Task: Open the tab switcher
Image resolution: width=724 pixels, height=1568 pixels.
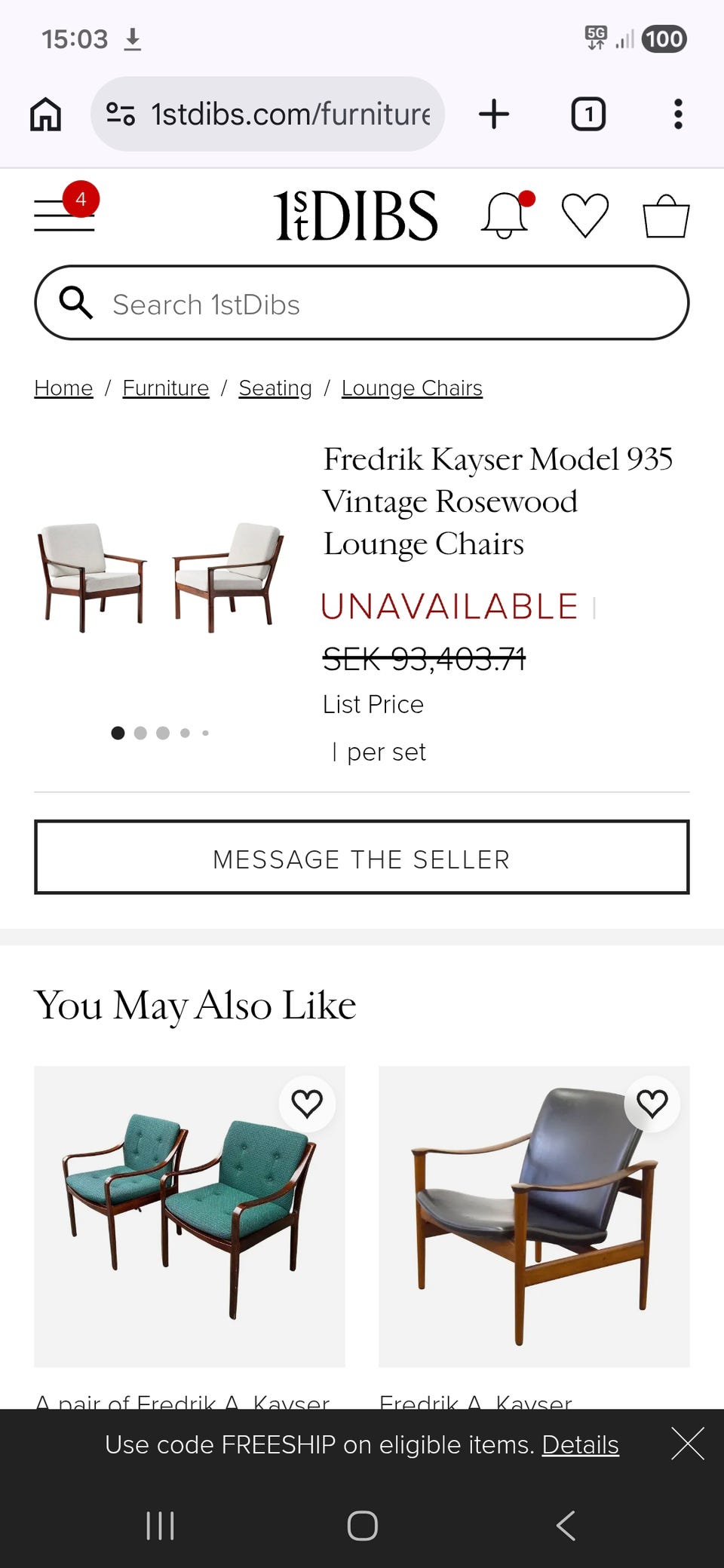Action: tap(588, 115)
